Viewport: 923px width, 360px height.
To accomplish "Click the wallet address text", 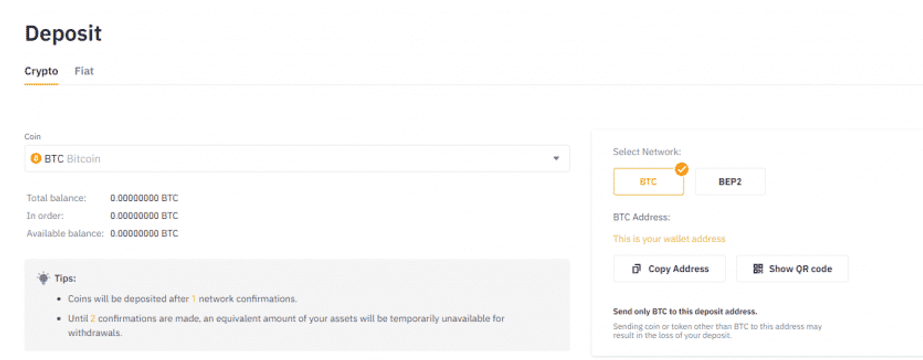I will (669, 239).
